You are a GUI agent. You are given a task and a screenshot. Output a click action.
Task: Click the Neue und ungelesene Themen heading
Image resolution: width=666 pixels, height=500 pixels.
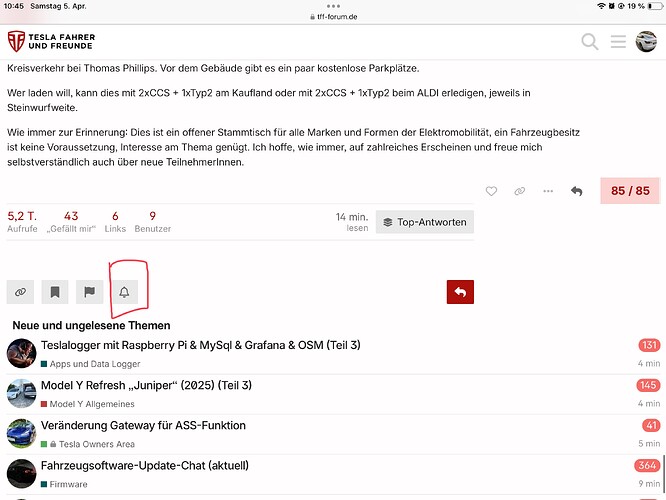[x=91, y=325]
